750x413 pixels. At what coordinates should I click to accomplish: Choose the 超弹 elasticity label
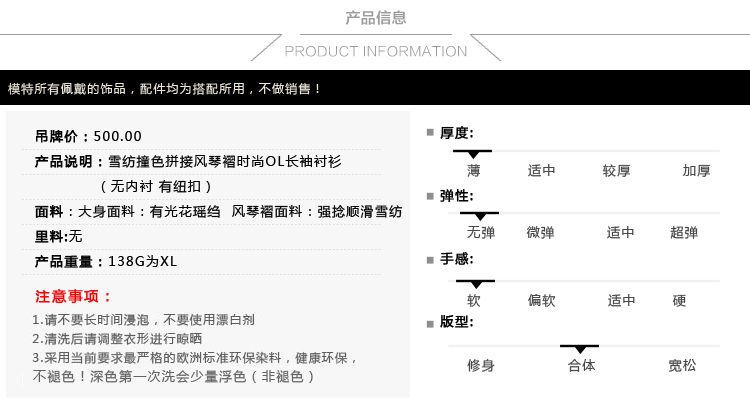tap(684, 233)
